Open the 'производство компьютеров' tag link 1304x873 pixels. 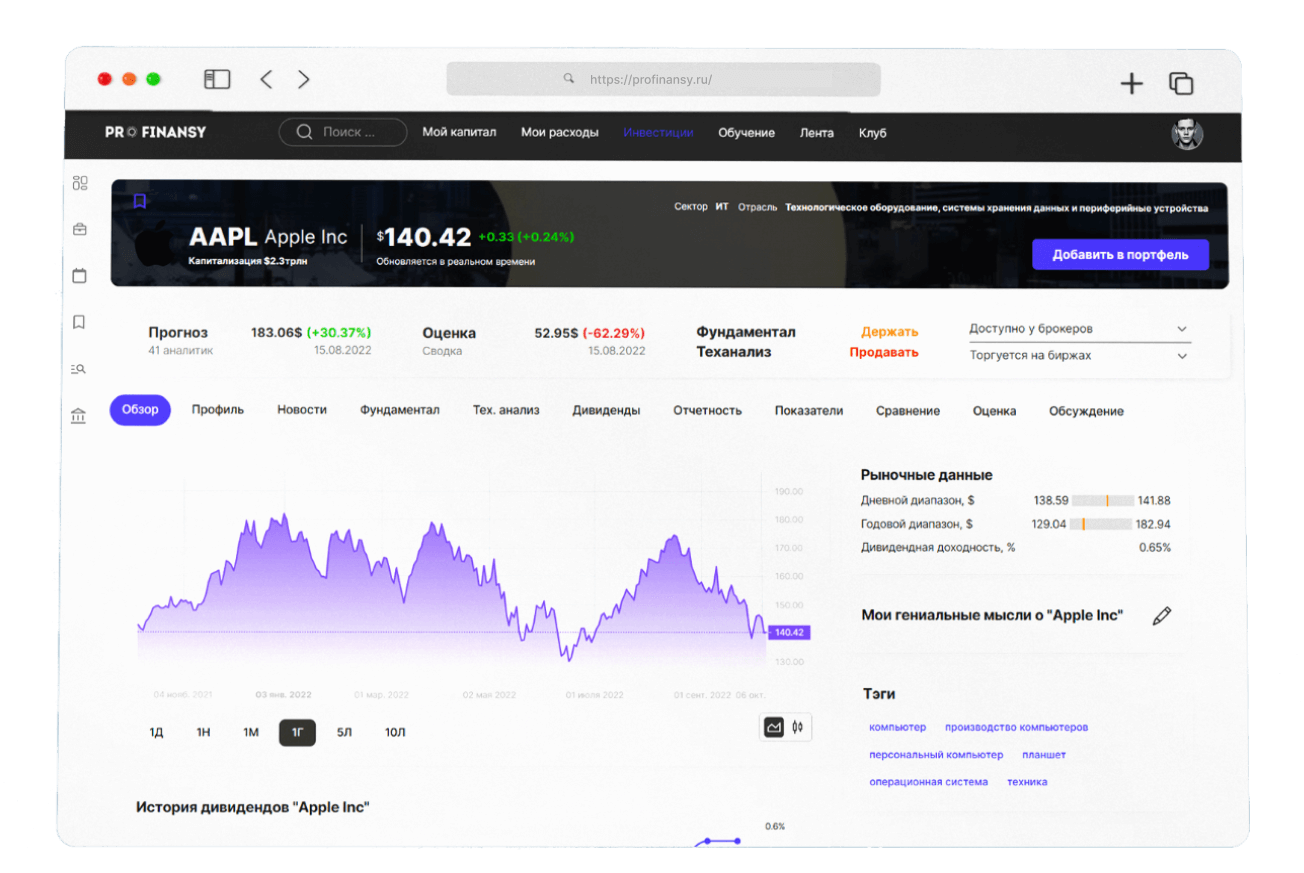tap(1016, 727)
